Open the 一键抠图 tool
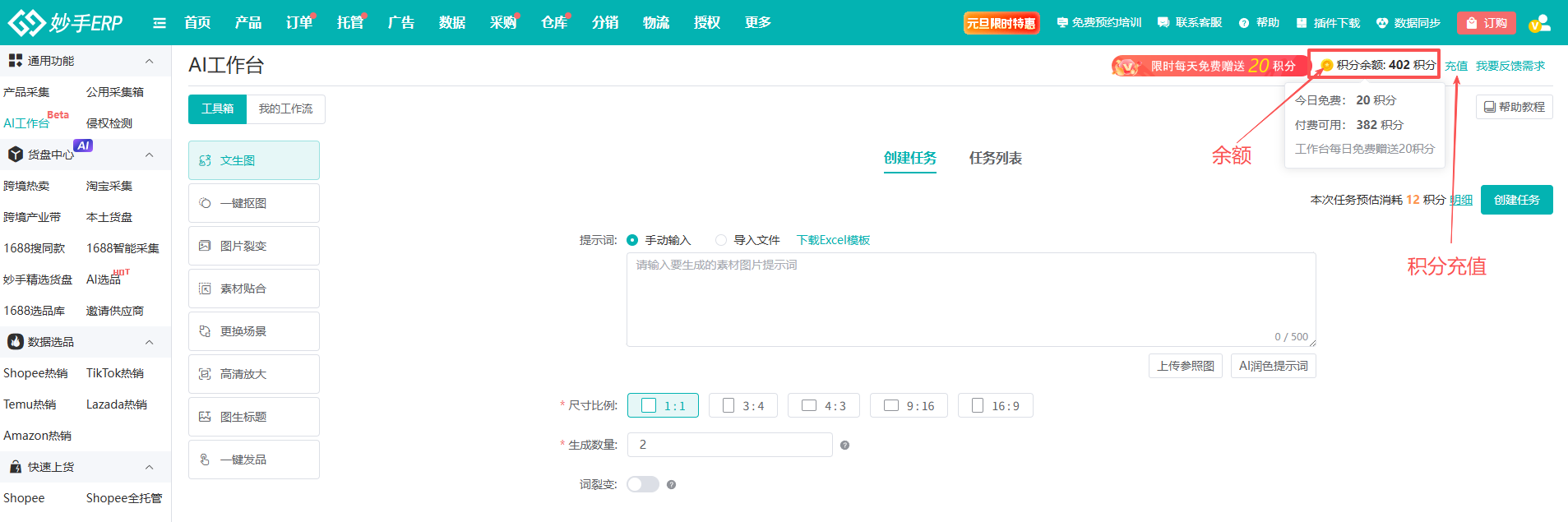This screenshot has width=1568, height=522. (x=253, y=203)
